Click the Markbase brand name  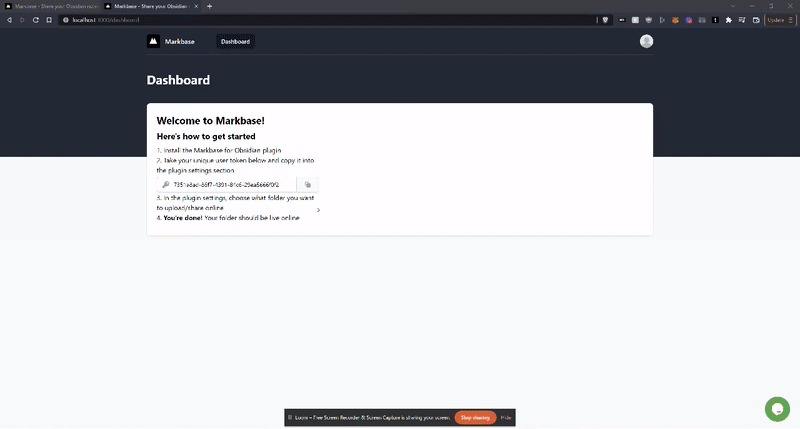(180, 41)
